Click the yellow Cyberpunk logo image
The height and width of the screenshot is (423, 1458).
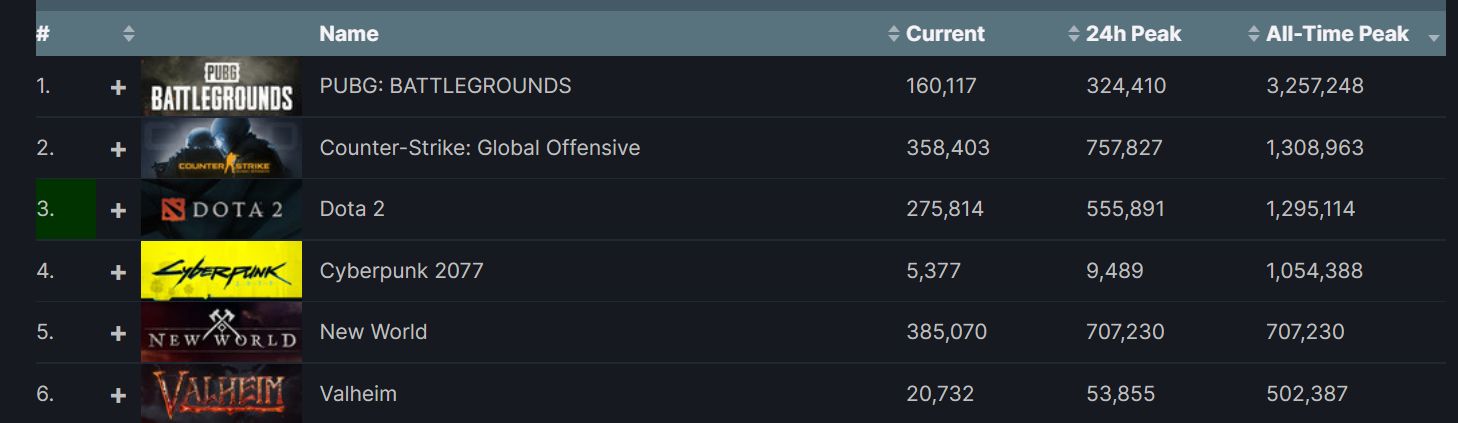(221, 270)
